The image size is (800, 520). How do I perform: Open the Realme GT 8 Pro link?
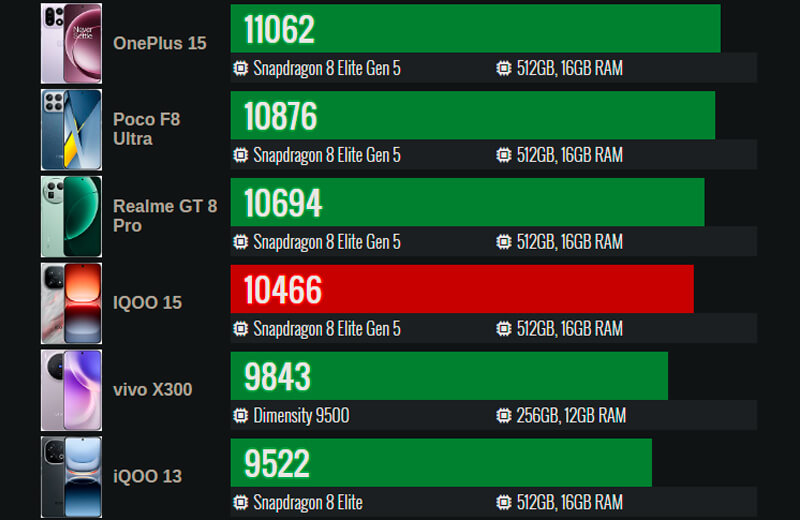coord(165,216)
